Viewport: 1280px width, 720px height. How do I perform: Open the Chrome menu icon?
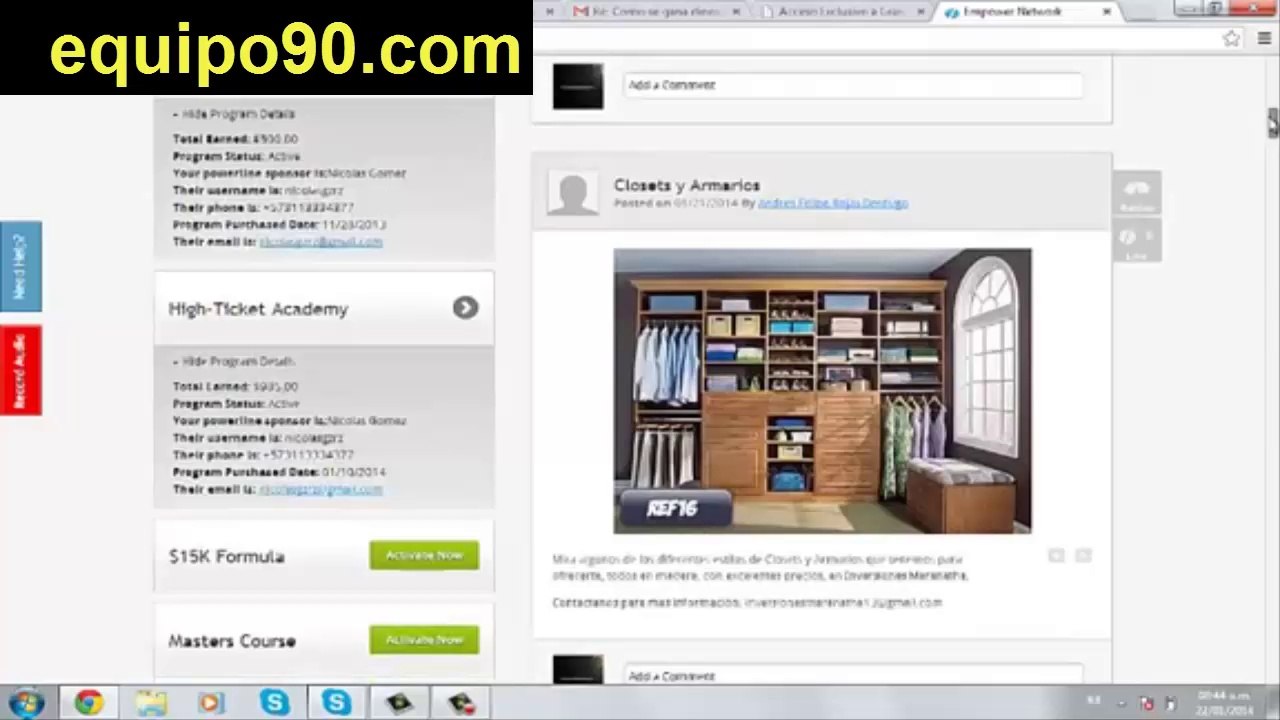pos(1263,39)
